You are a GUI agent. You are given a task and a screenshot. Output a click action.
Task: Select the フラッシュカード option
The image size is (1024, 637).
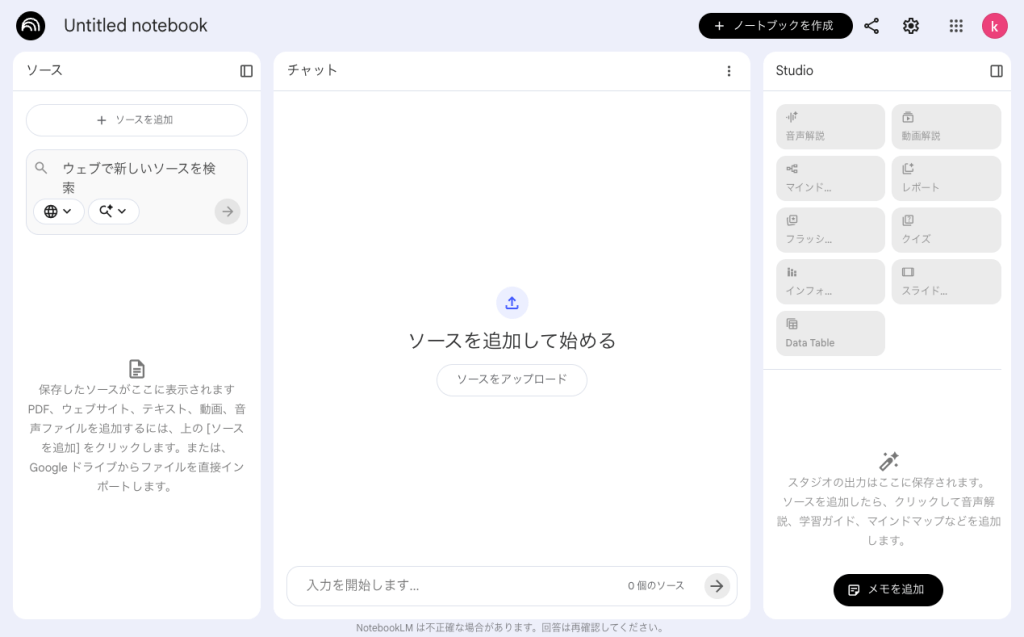click(x=830, y=230)
